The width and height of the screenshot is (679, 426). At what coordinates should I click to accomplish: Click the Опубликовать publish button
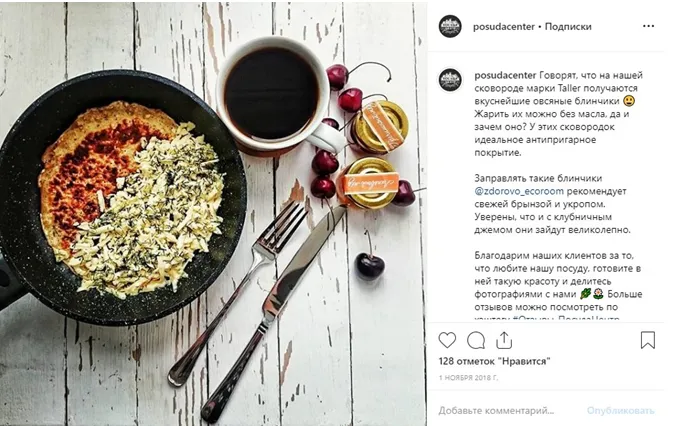point(621,410)
